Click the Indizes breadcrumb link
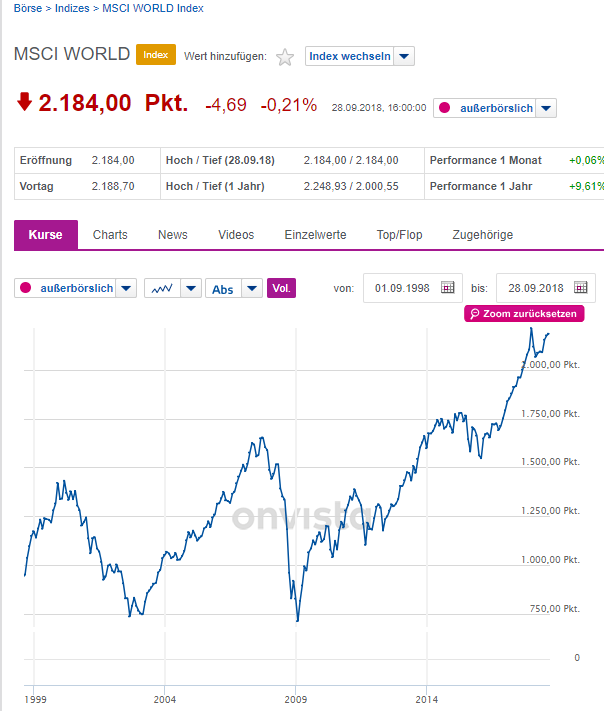 [72, 8]
